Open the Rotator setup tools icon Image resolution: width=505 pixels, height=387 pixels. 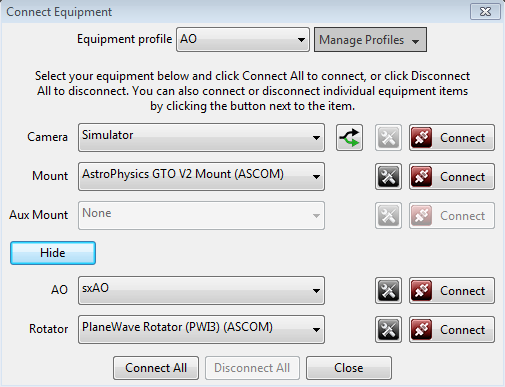[x=388, y=330]
